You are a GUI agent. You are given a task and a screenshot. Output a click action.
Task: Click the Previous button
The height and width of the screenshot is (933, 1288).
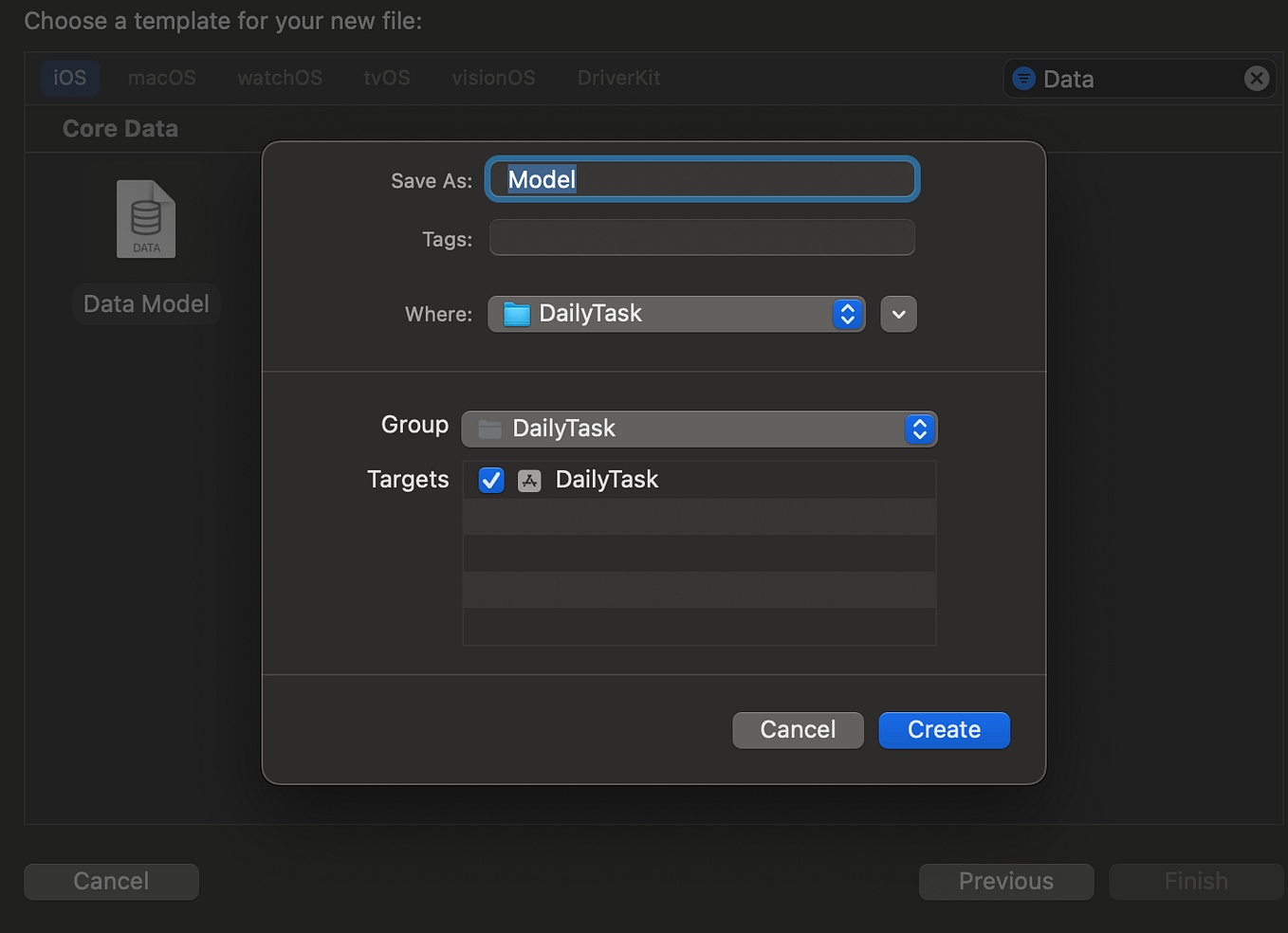(1005, 881)
